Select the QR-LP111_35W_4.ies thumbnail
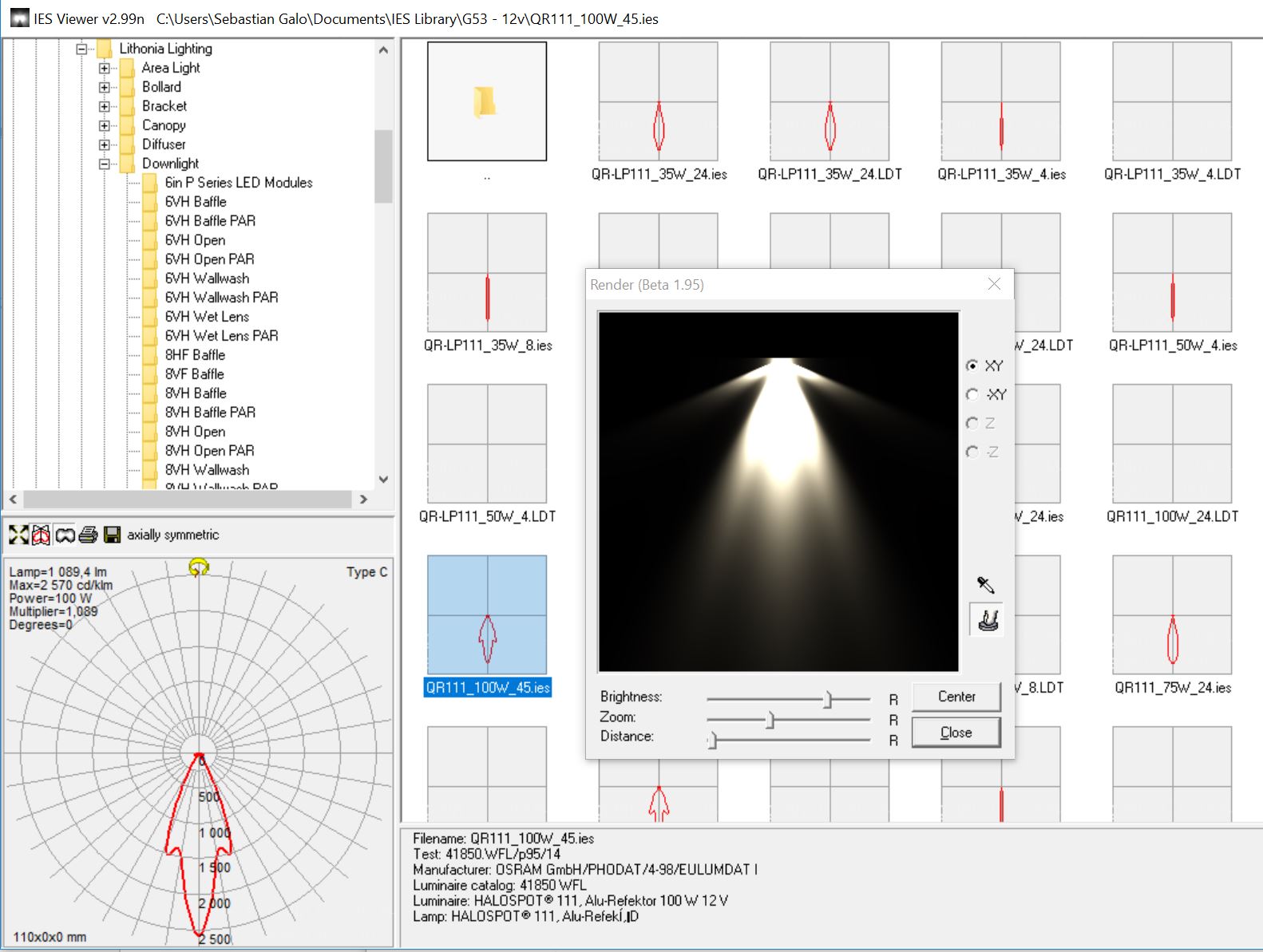The height and width of the screenshot is (952, 1263). click(x=1001, y=101)
